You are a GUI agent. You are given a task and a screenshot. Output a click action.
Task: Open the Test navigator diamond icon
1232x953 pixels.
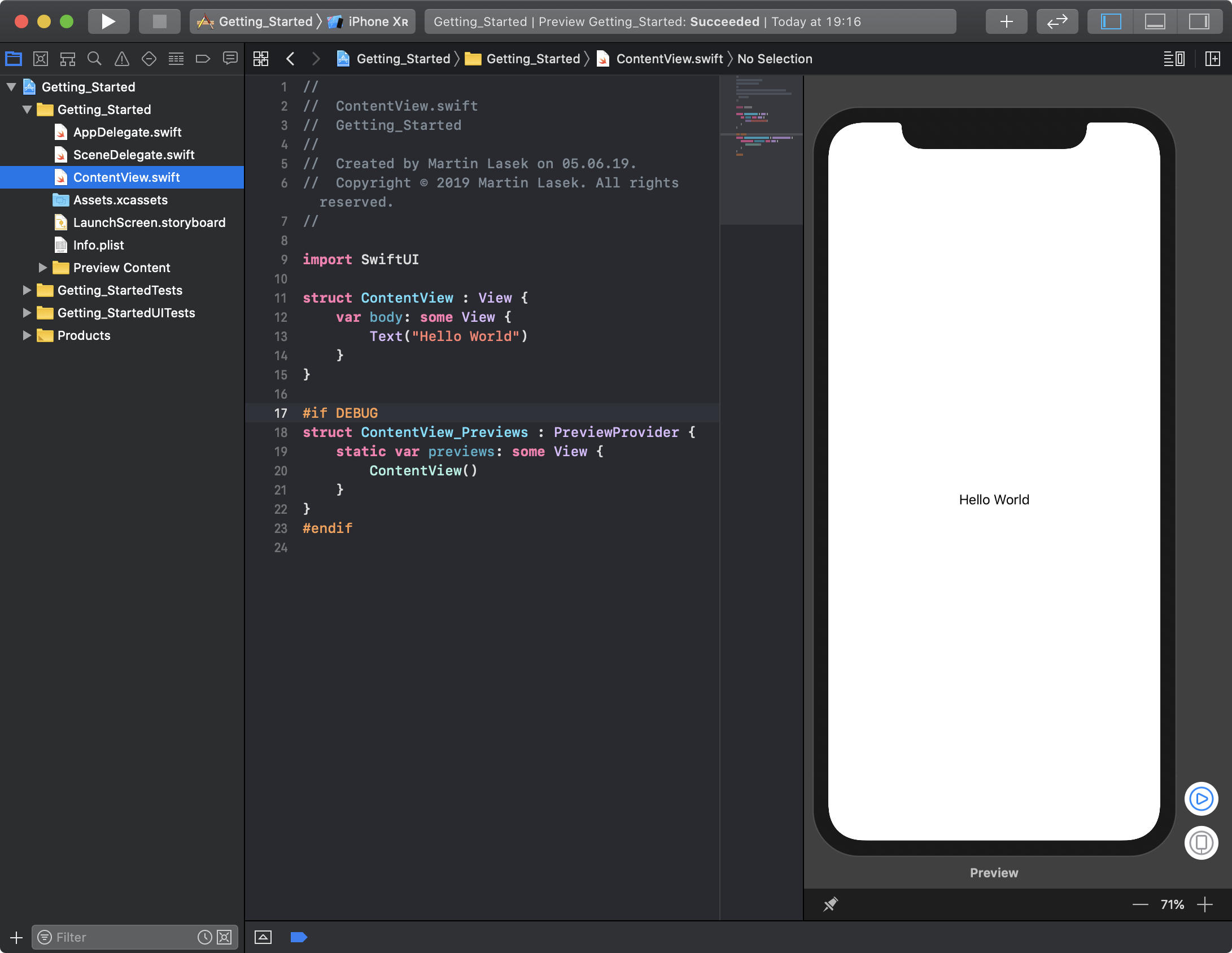[x=148, y=58]
